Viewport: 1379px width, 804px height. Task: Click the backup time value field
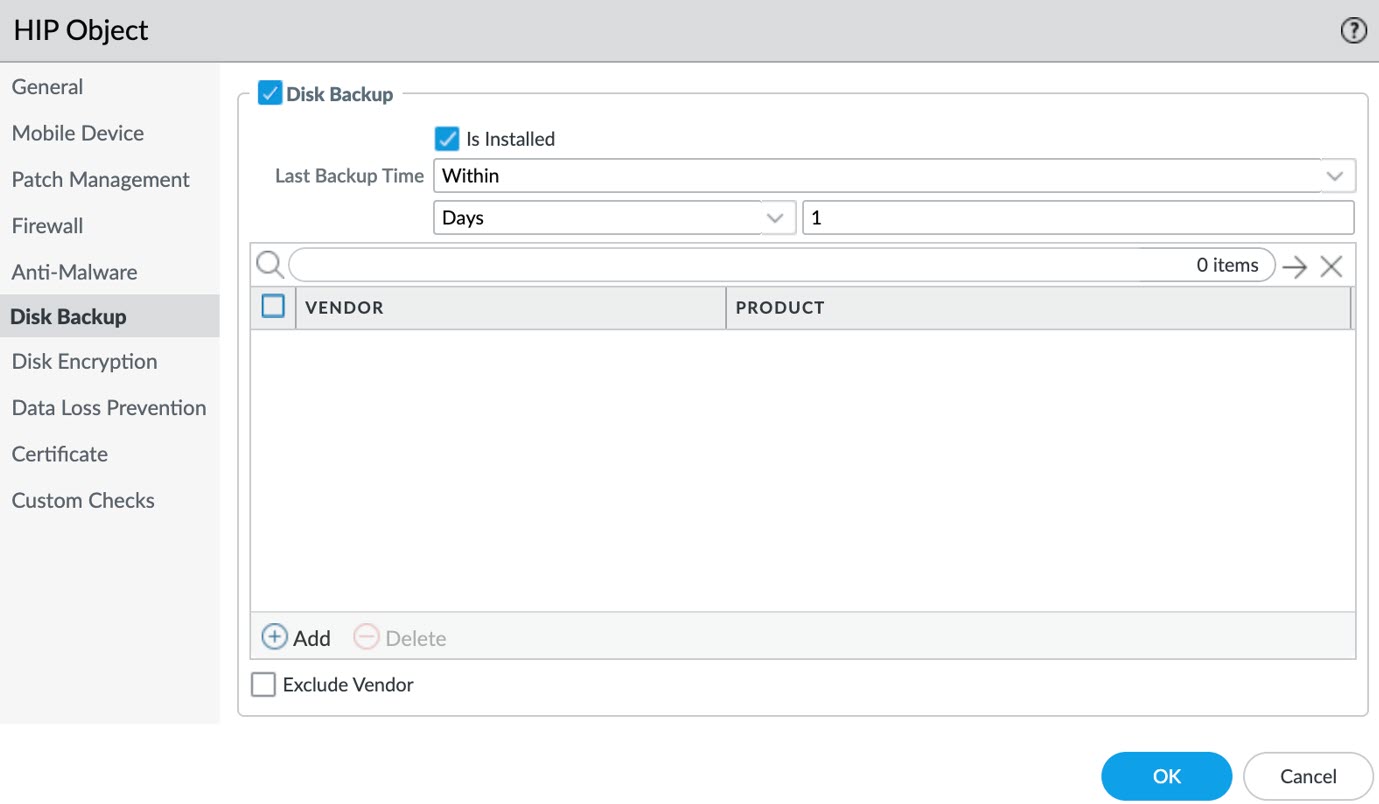pos(1077,218)
